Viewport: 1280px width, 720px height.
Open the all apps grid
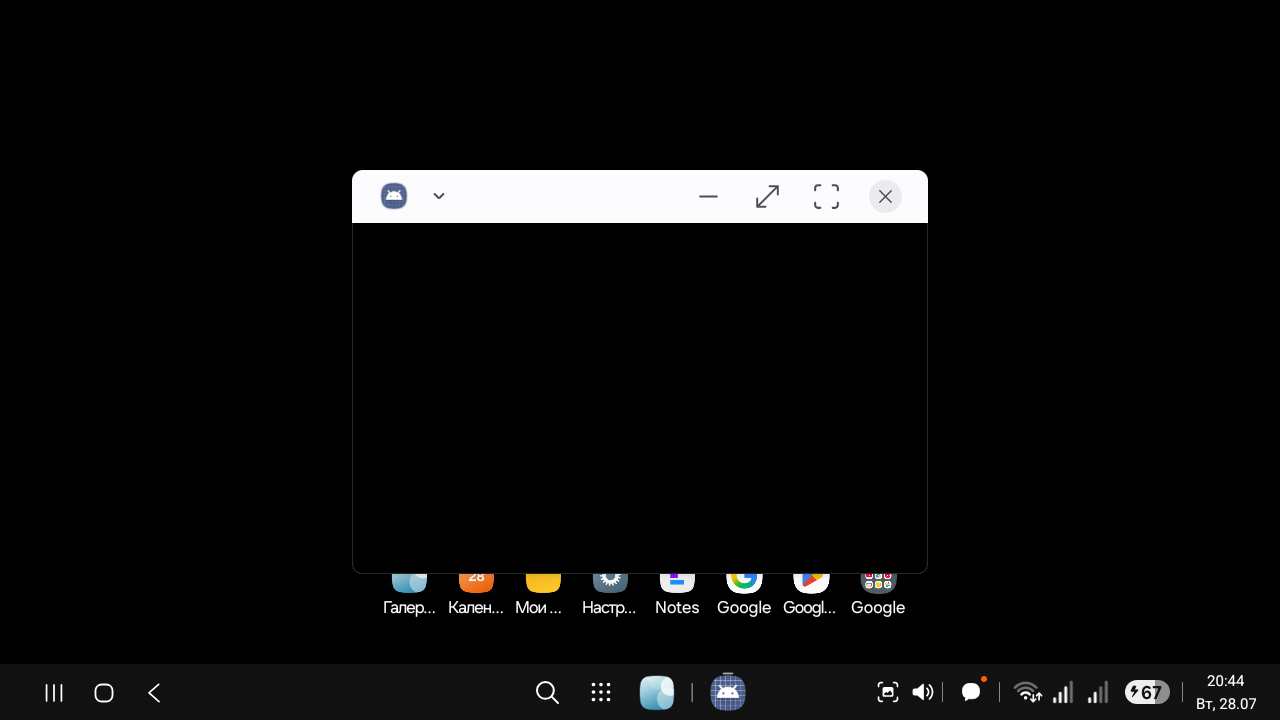(601, 693)
